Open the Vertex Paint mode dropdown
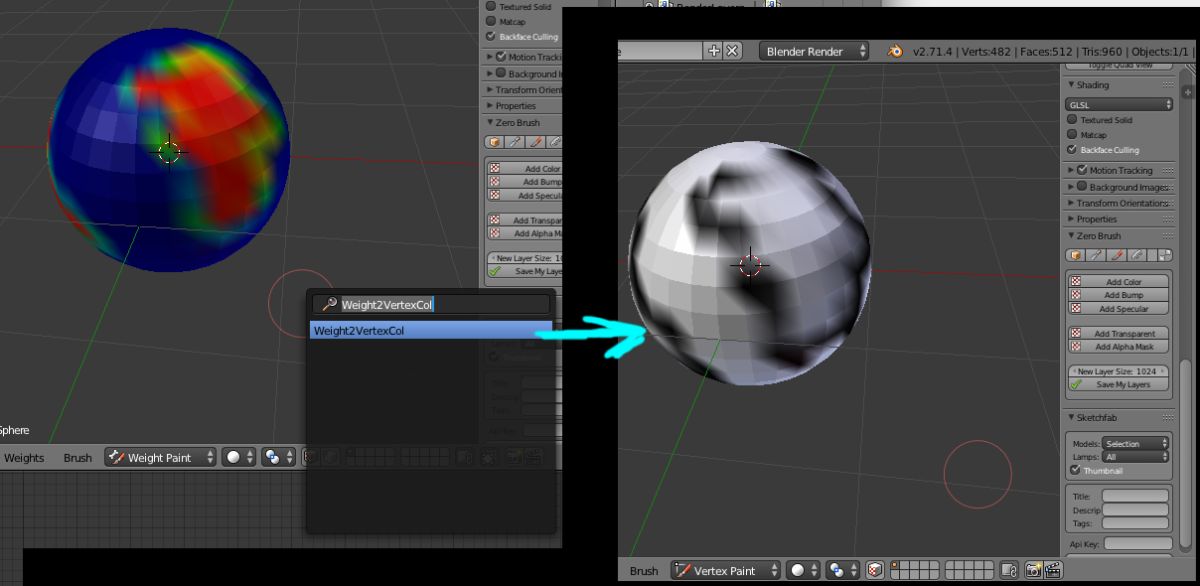1200x586 pixels. tap(726, 570)
